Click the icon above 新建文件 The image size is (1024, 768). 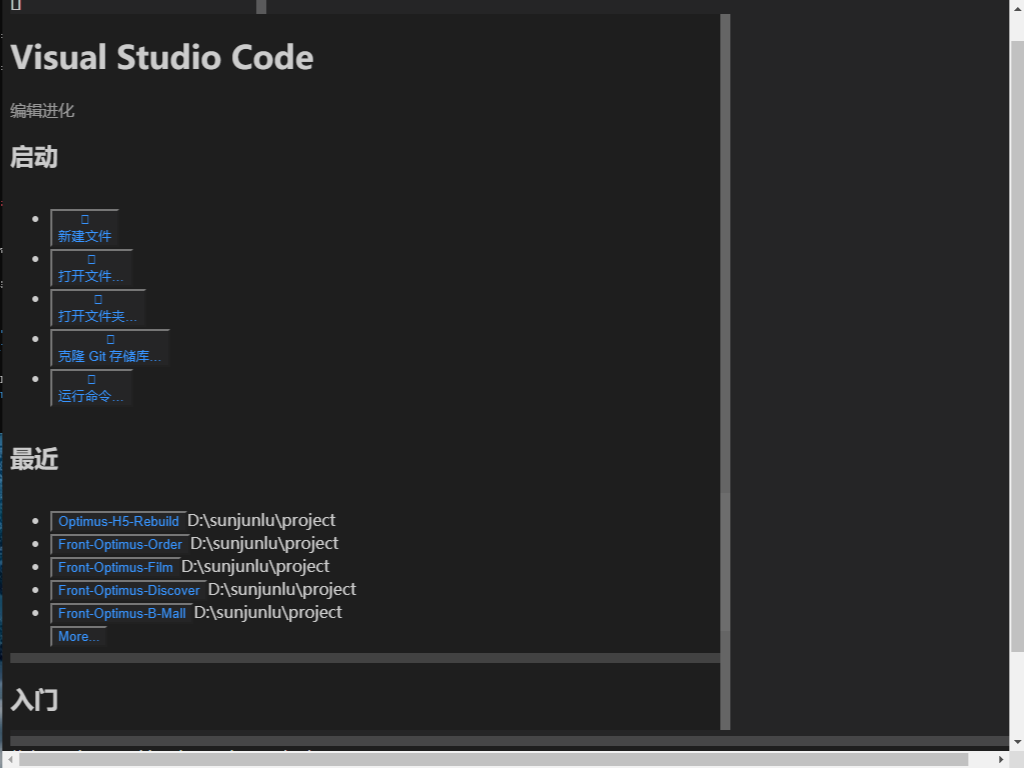[85, 219]
